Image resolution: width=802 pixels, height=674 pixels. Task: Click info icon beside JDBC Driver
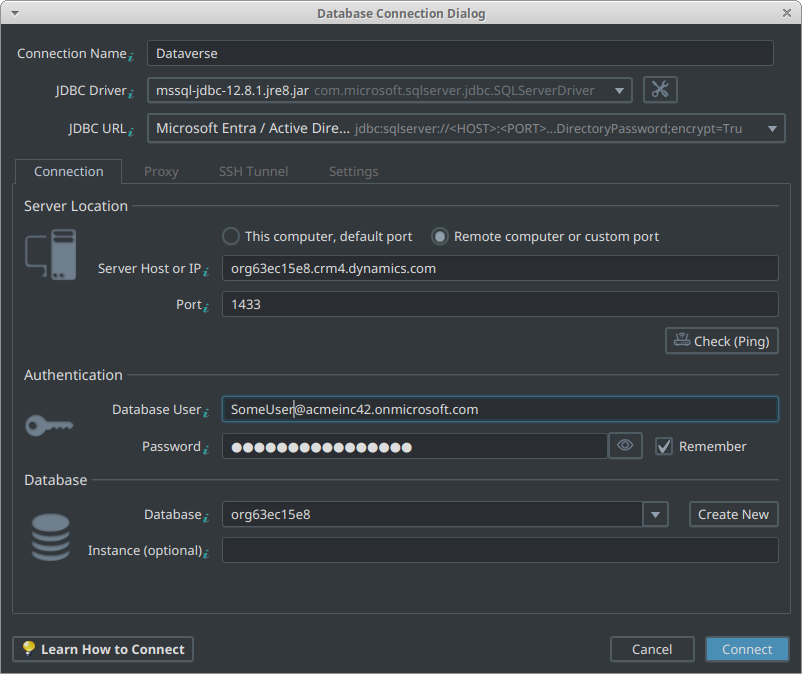tap(131, 94)
